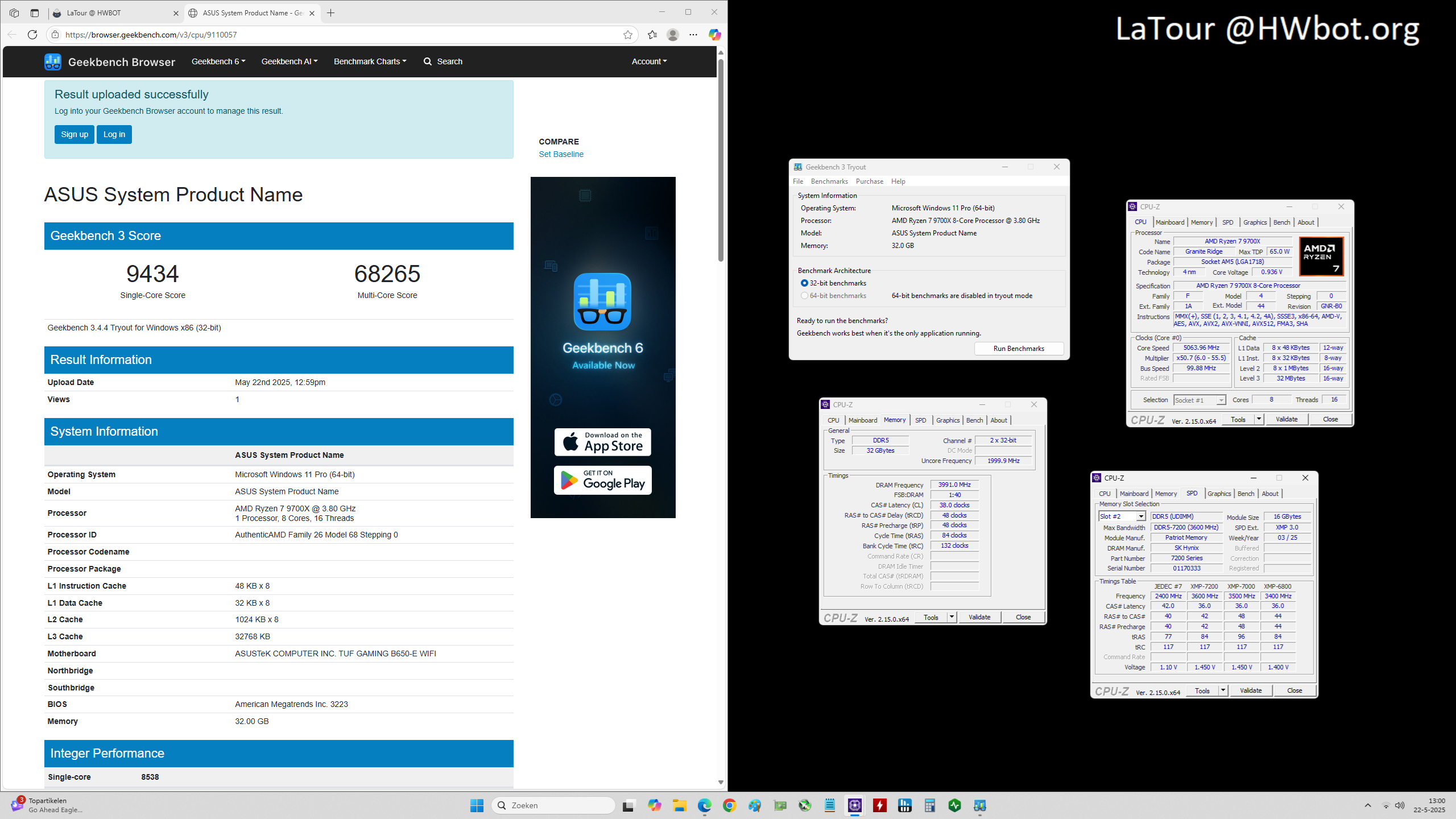Open Notepad icon on the taskbar
This screenshot has height=819, width=1456.
[830, 805]
